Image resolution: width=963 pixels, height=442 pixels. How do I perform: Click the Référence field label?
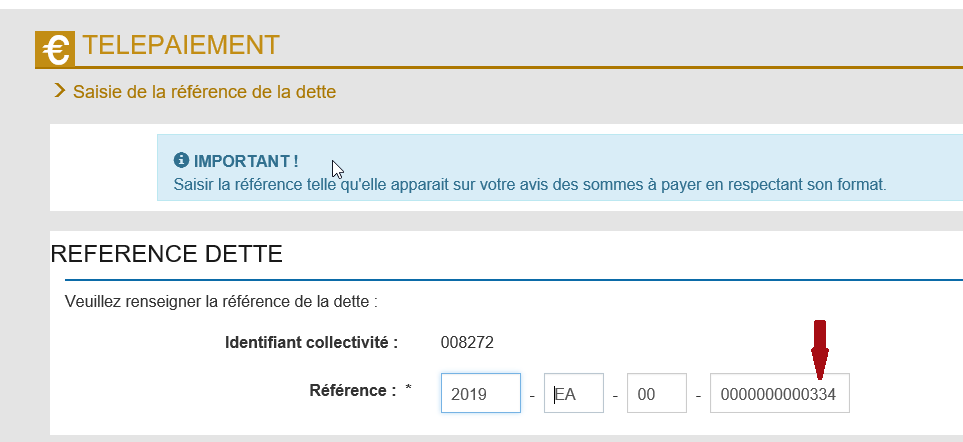(353, 390)
